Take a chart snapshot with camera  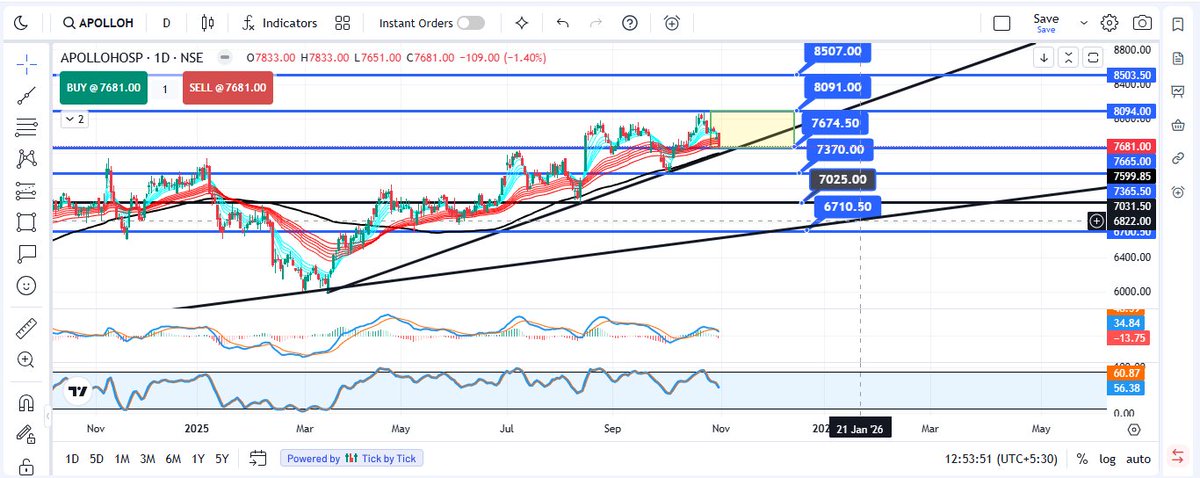(x=1142, y=22)
